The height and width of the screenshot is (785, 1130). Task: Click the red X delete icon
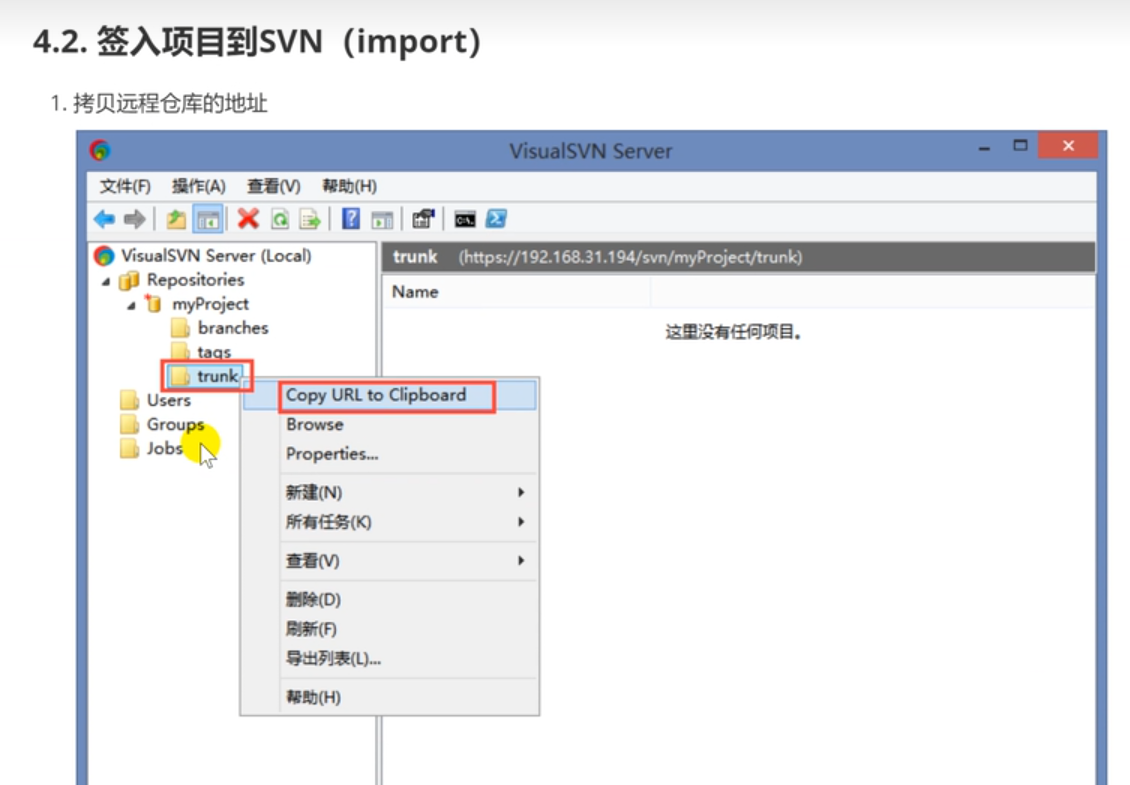(248, 218)
